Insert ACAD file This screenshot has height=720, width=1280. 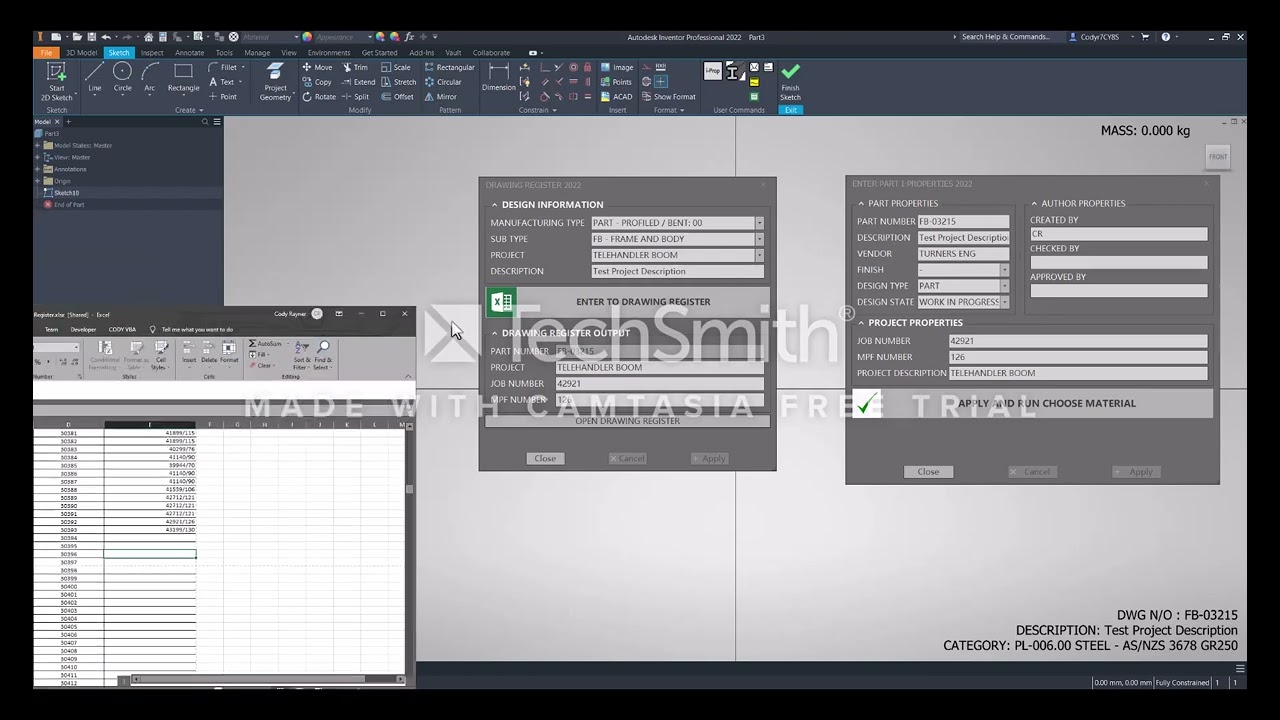pyautogui.click(x=617, y=97)
